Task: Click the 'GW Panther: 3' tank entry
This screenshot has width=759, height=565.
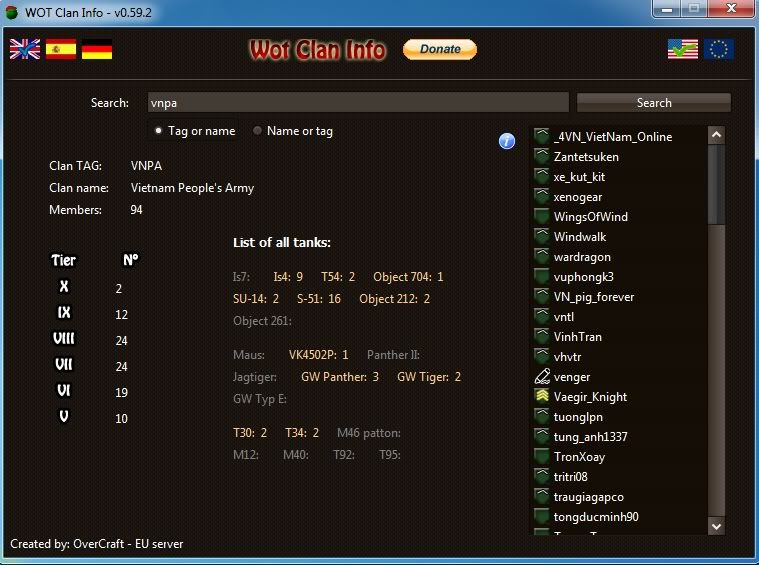Action: pos(340,377)
